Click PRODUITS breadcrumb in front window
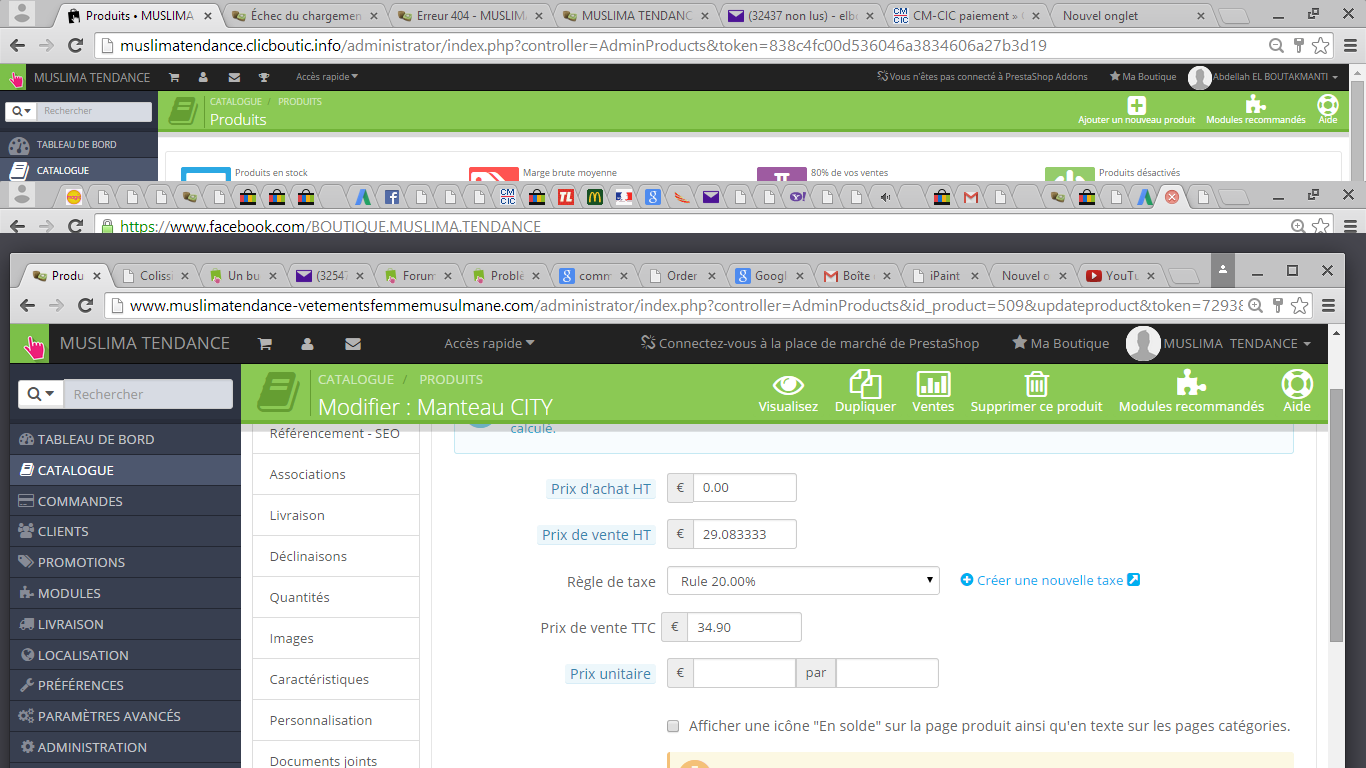The image size is (1366, 768). [451, 379]
